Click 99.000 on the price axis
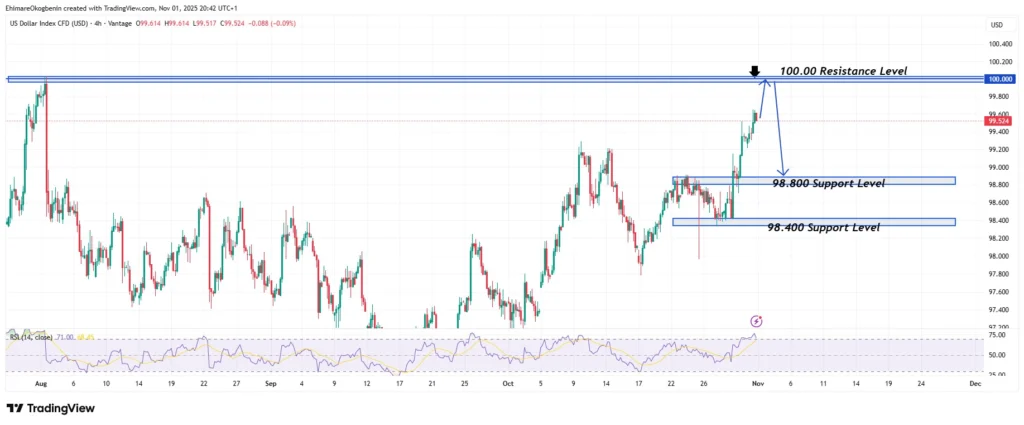The height and width of the screenshot is (425, 1024). tap(997, 167)
